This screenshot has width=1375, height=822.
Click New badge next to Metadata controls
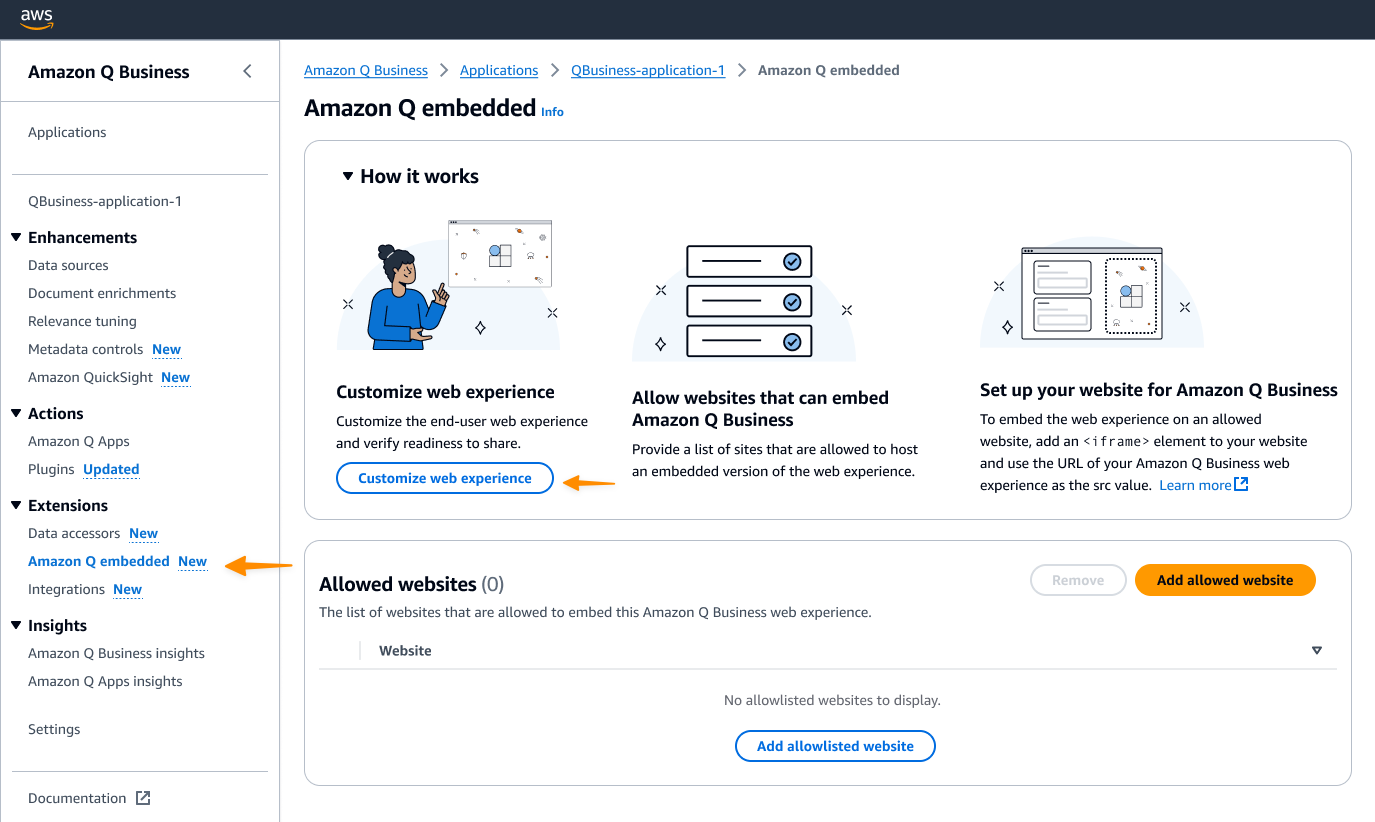(166, 349)
